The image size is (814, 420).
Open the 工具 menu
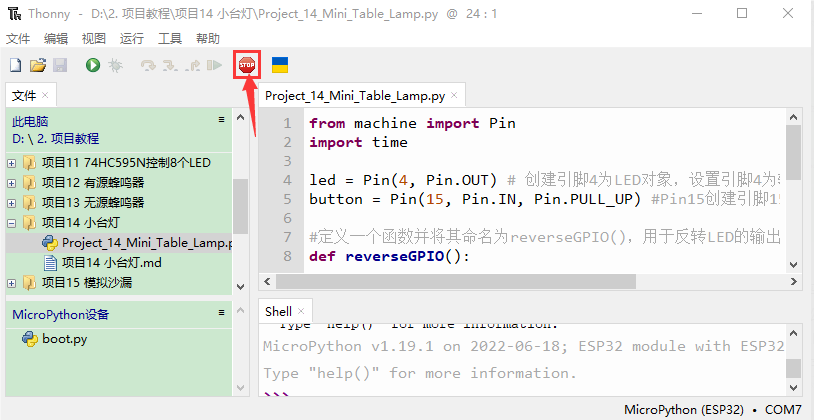[x=169, y=38]
